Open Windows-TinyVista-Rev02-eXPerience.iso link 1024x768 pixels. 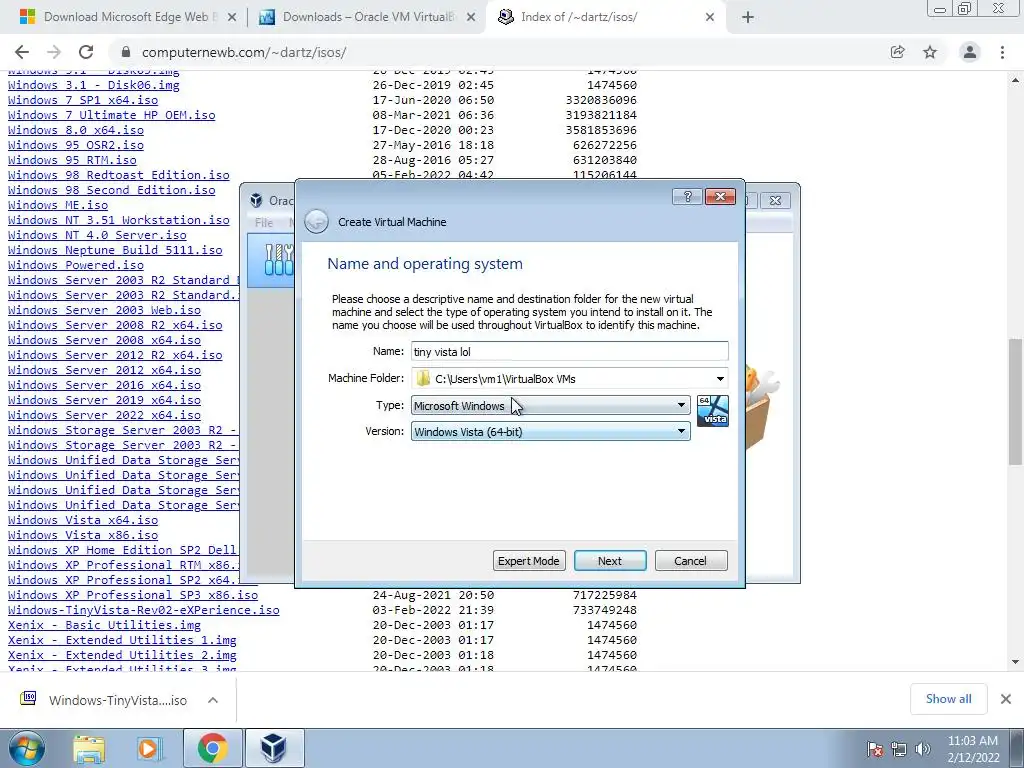(x=144, y=610)
